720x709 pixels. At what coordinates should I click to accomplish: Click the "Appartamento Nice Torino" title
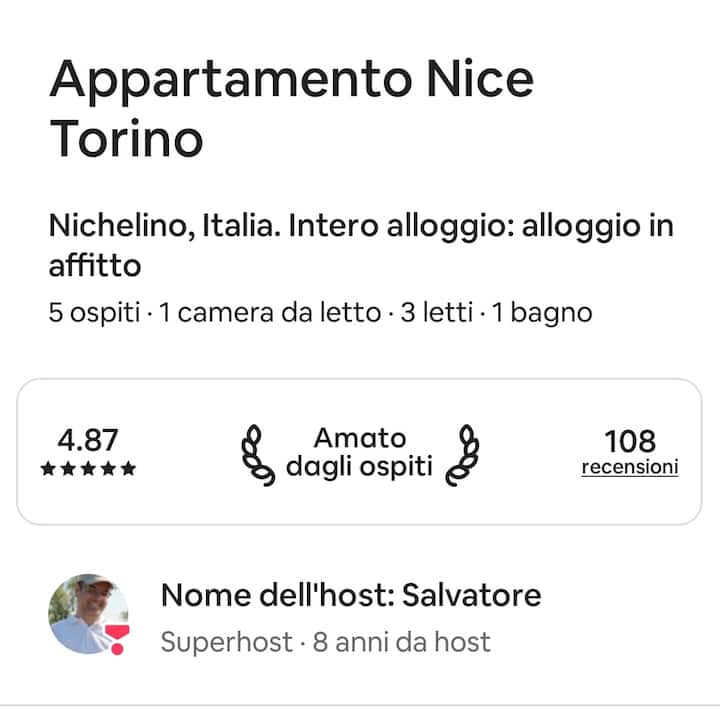point(290,108)
